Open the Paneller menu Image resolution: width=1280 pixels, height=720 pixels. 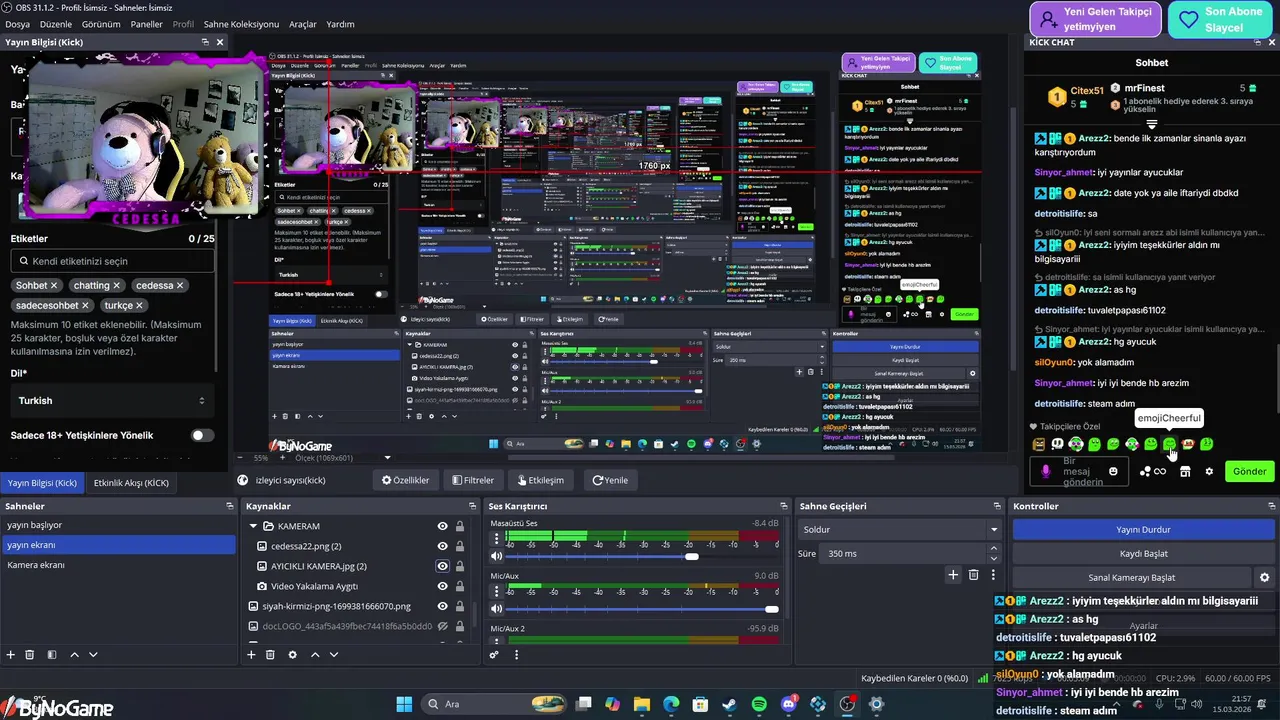pyautogui.click(x=146, y=24)
